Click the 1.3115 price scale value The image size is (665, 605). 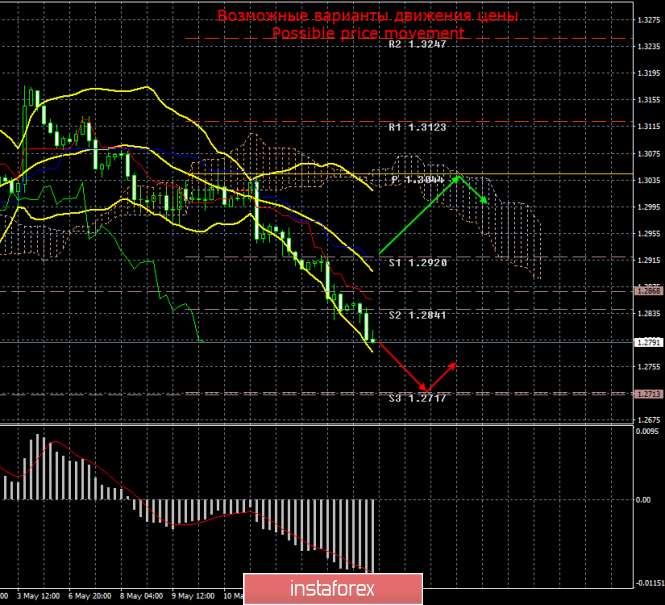pos(649,126)
